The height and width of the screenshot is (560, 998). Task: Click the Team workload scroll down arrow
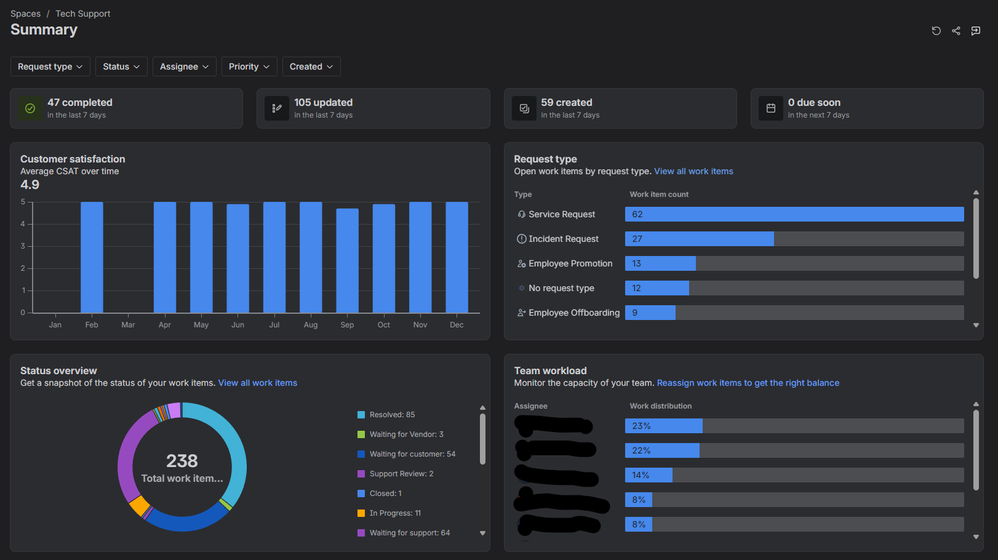point(976,537)
